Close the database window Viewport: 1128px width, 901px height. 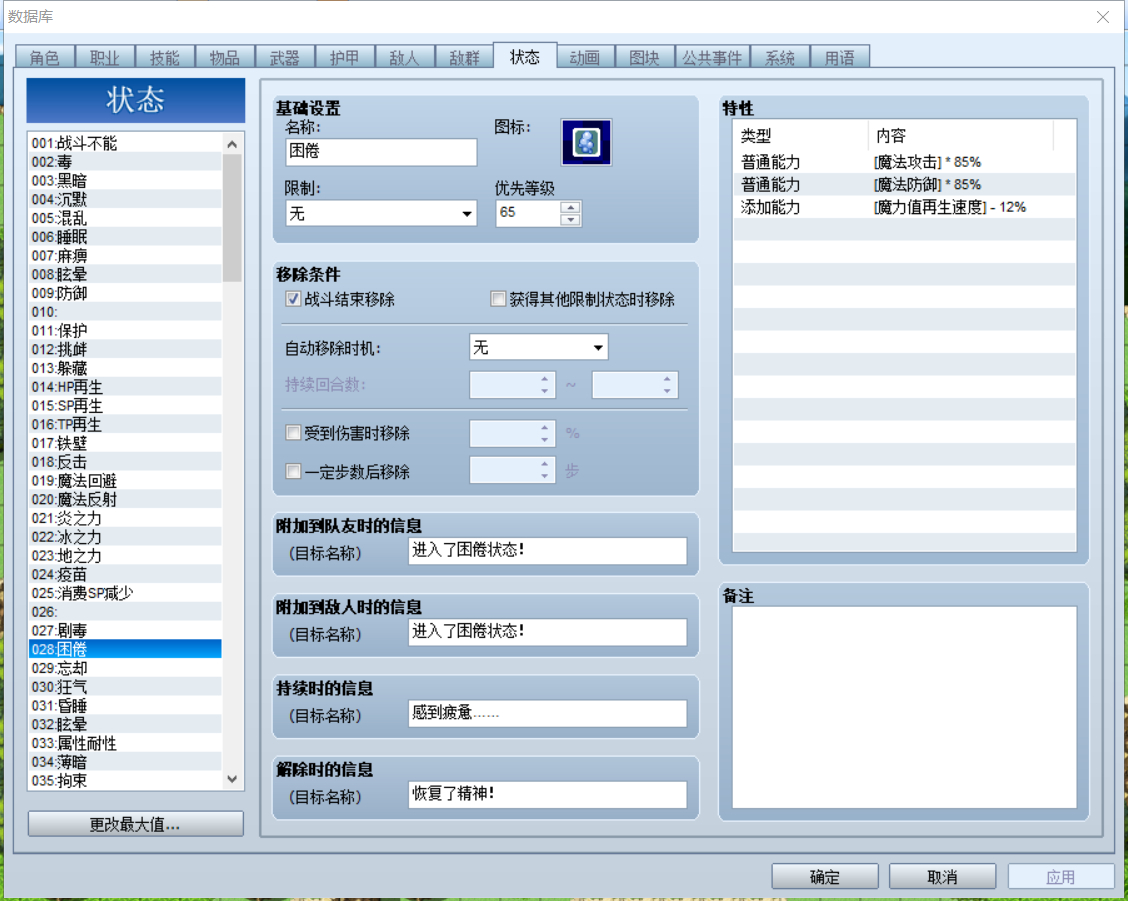point(1102,17)
